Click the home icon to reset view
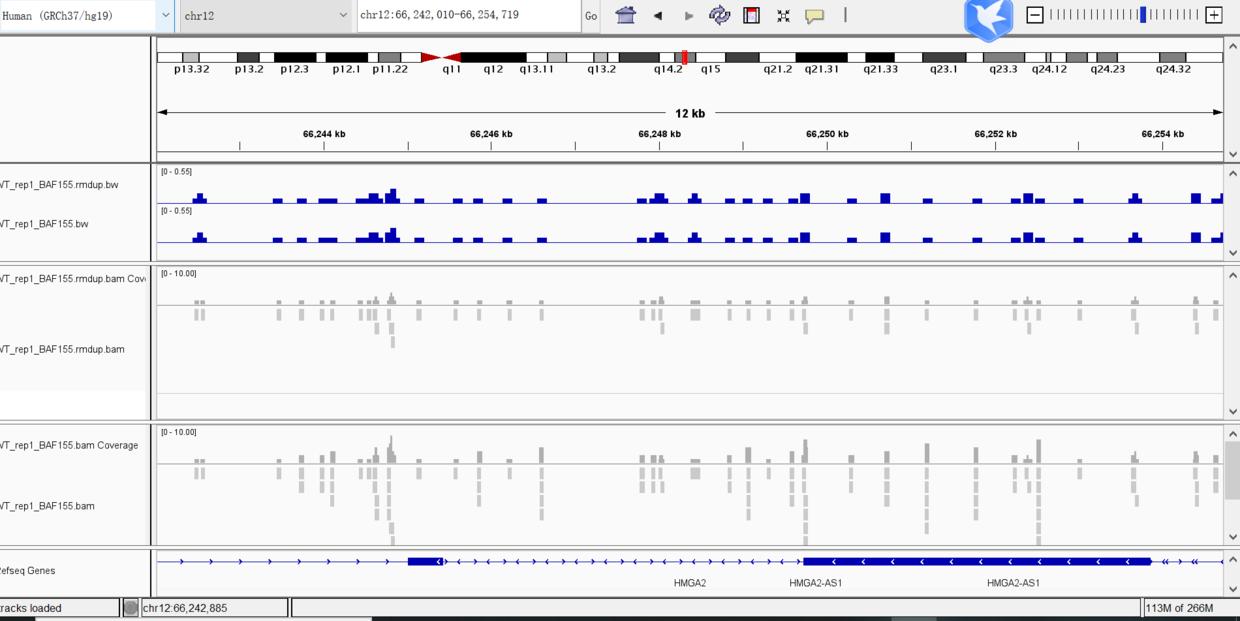Screen dimensions: 1240x621 tap(626, 15)
